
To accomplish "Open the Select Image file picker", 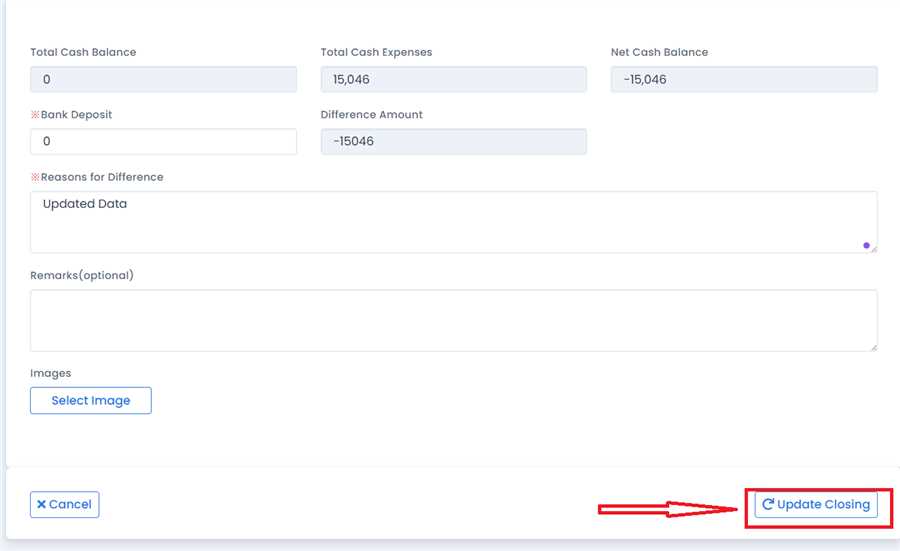I will pos(91,400).
